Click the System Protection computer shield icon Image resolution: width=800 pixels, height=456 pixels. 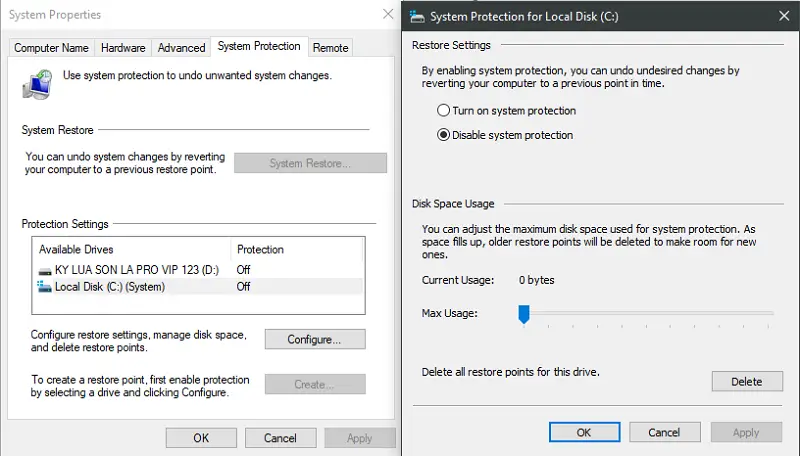coord(37,84)
